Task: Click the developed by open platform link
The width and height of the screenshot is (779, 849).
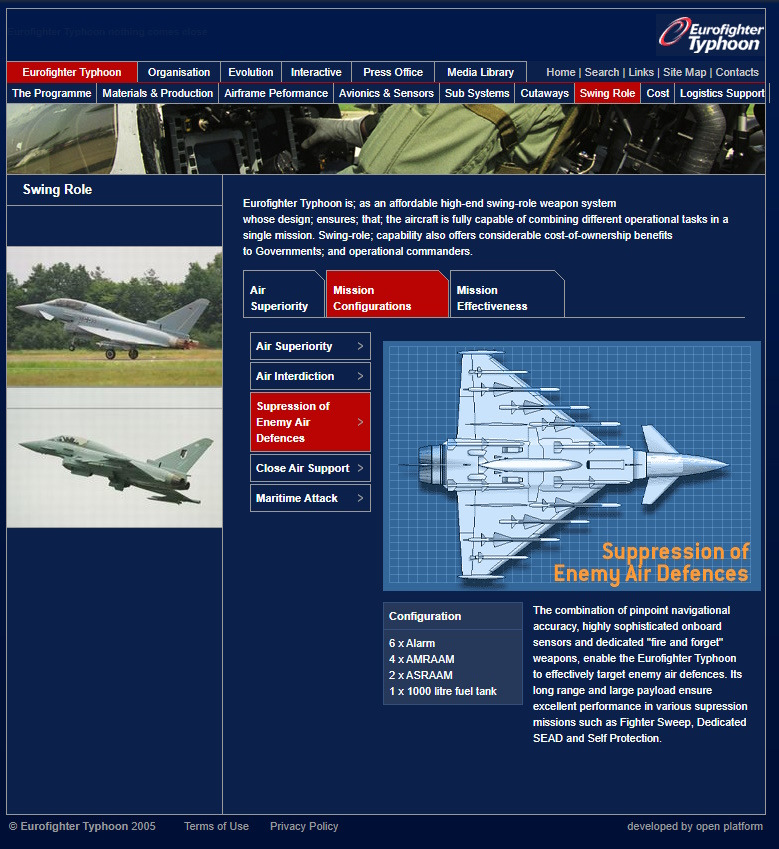Action: (x=695, y=826)
